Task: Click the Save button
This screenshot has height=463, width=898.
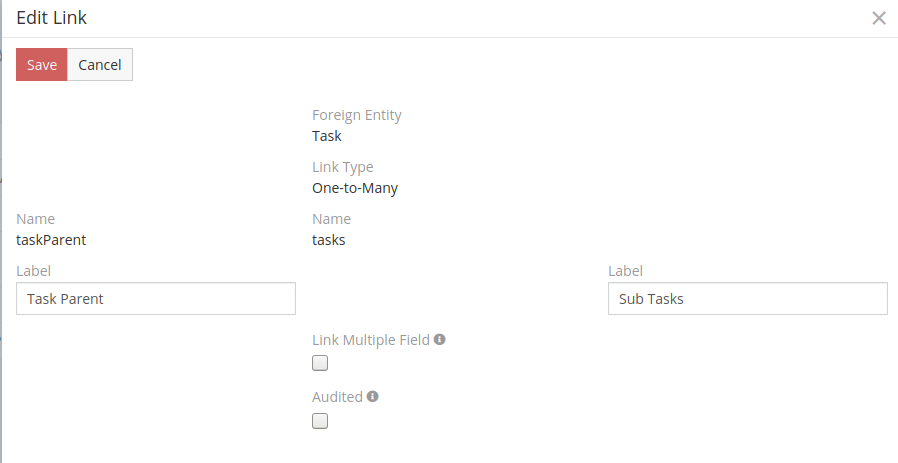Action: click(42, 65)
